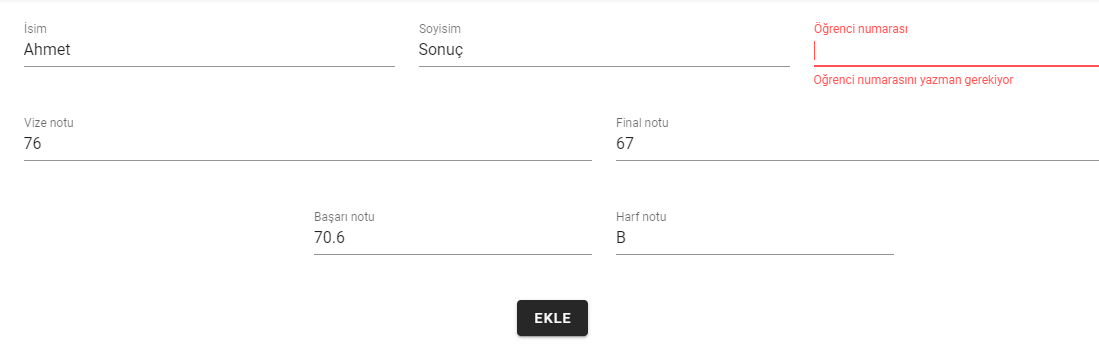
Task: Click the Harf notu value B
Action: point(621,238)
